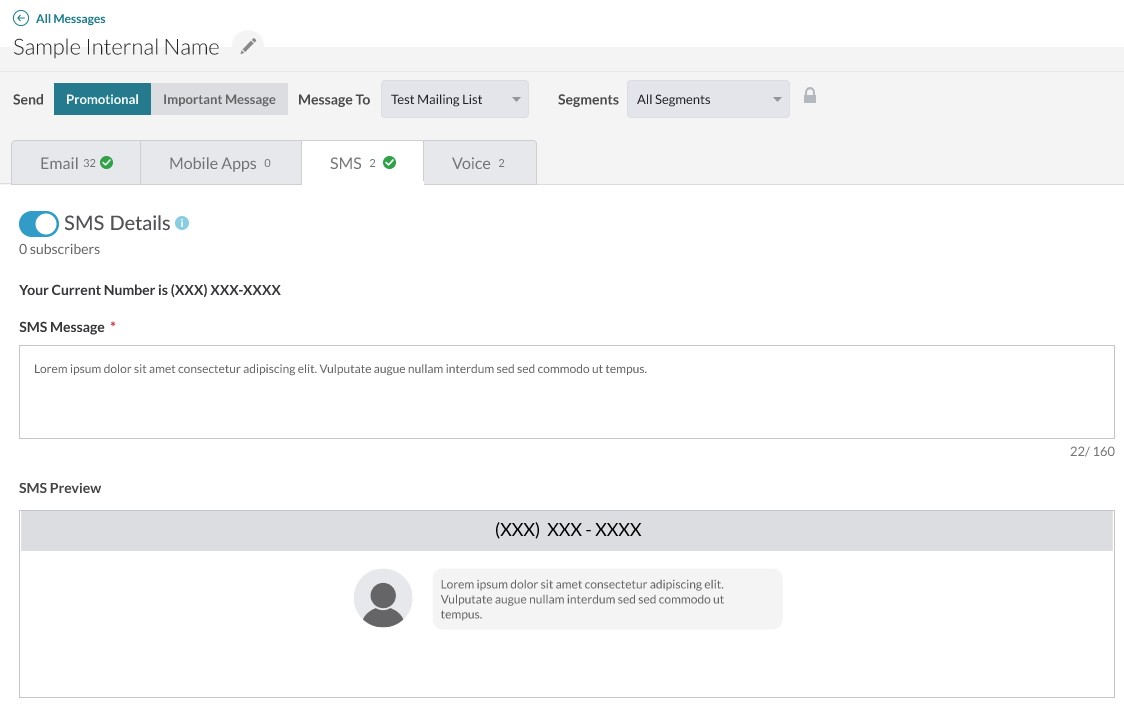Screen dimensions: 1124x709
Task: Click the info icon beside SMS Details
Action: coord(182,223)
